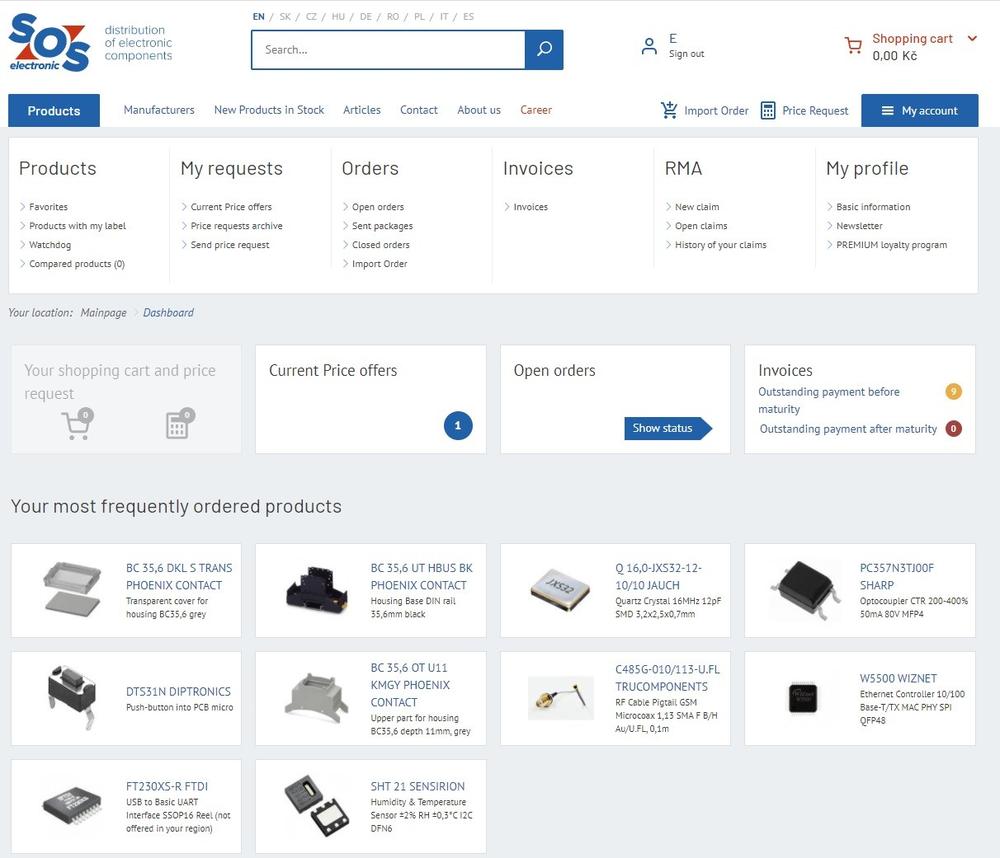Image resolution: width=1000 pixels, height=858 pixels.
Task: Click Sign out
Action: tap(686, 54)
